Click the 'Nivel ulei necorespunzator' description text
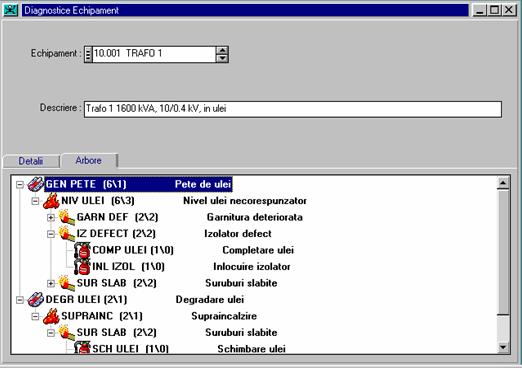 point(245,201)
